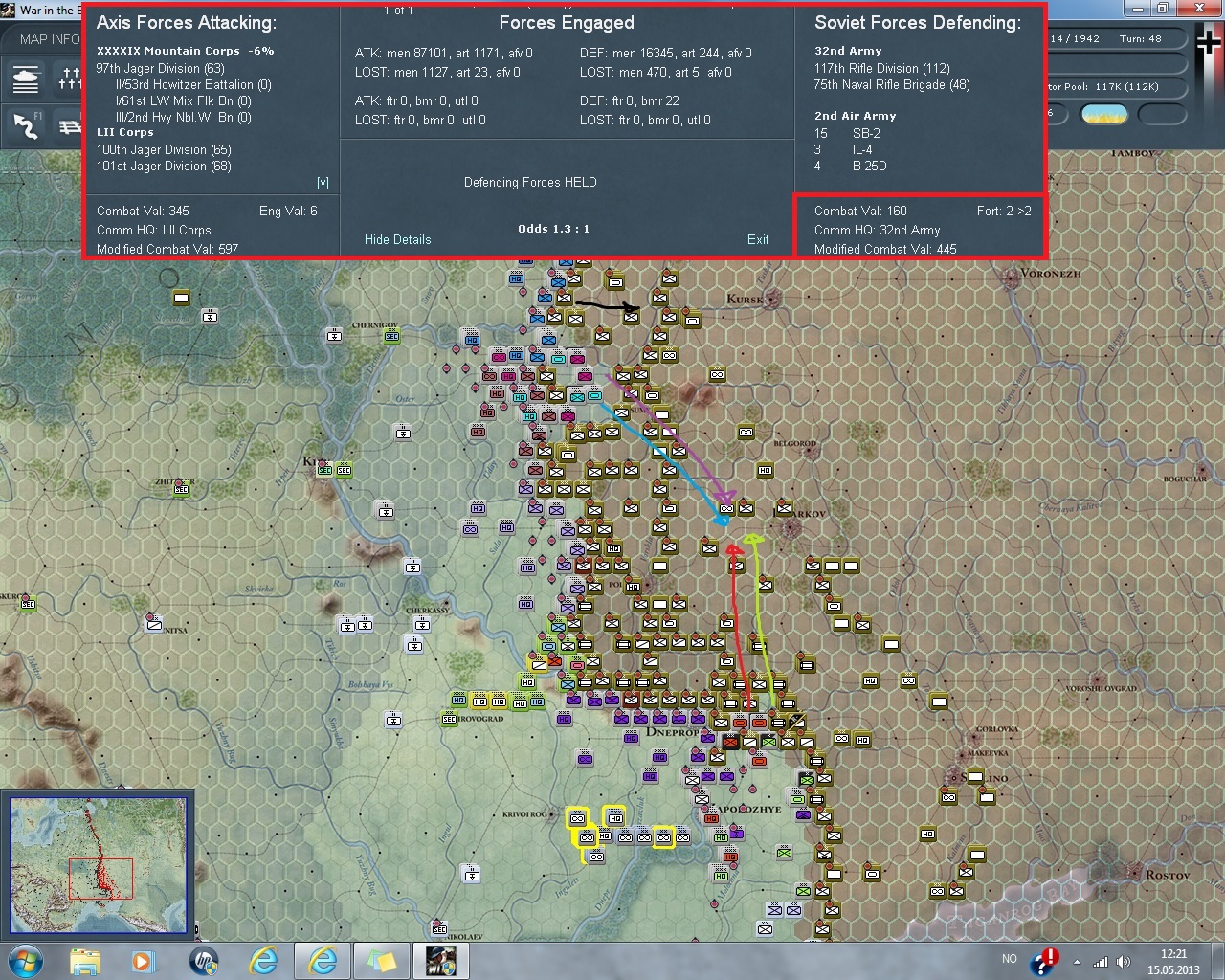This screenshot has height=980, width=1225.
Task: Click the Fort: 2->2 value
Action: 1004,212
